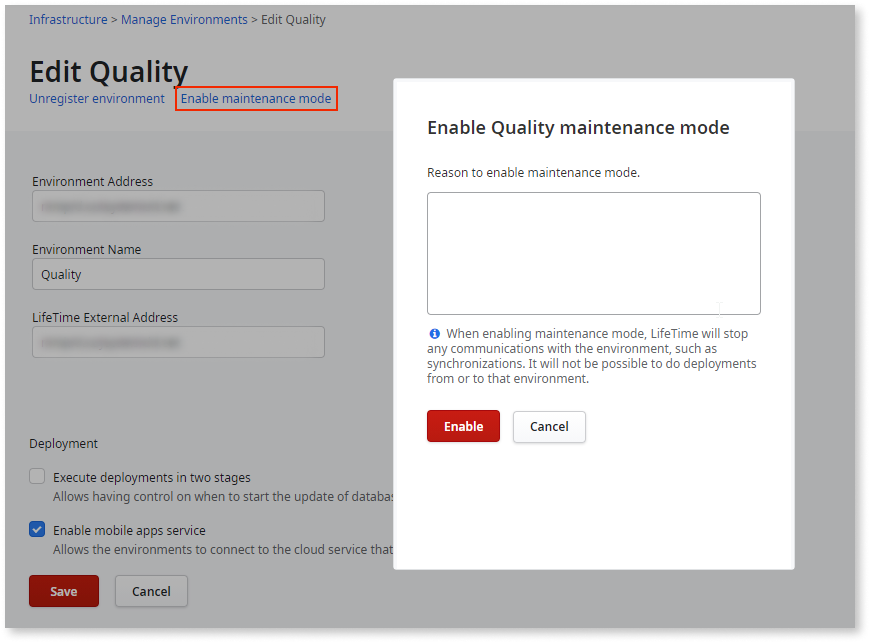The height and width of the screenshot is (643, 870).
Task: Cancel the maintenance mode dialog
Action: (549, 426)
